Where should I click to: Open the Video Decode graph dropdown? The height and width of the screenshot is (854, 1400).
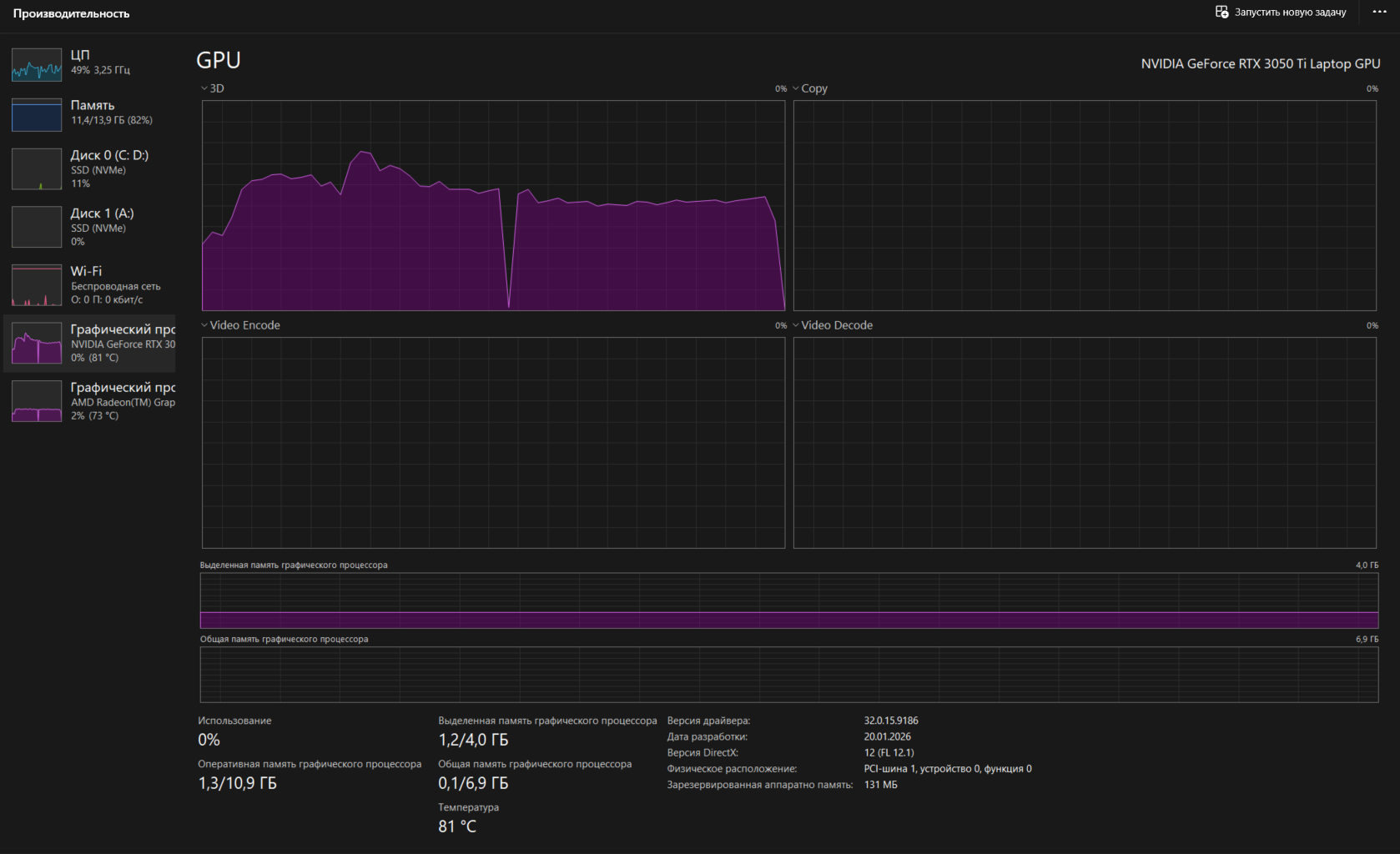(833, 325)
